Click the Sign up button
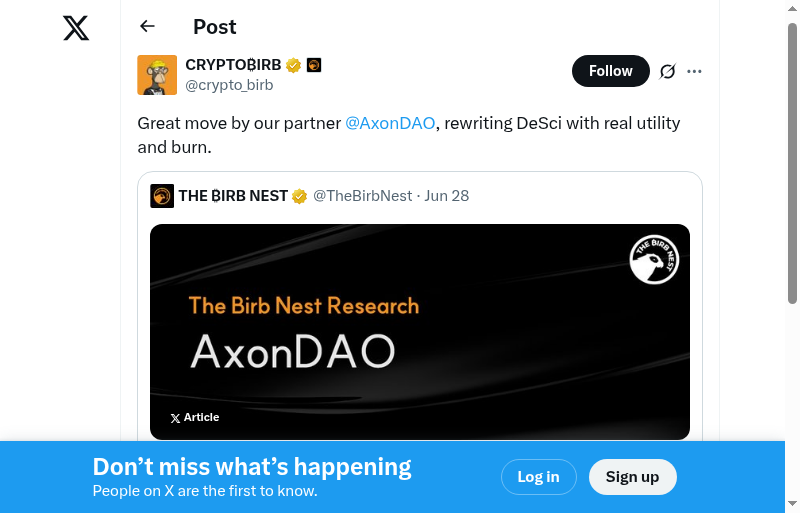 pos(632,477)
